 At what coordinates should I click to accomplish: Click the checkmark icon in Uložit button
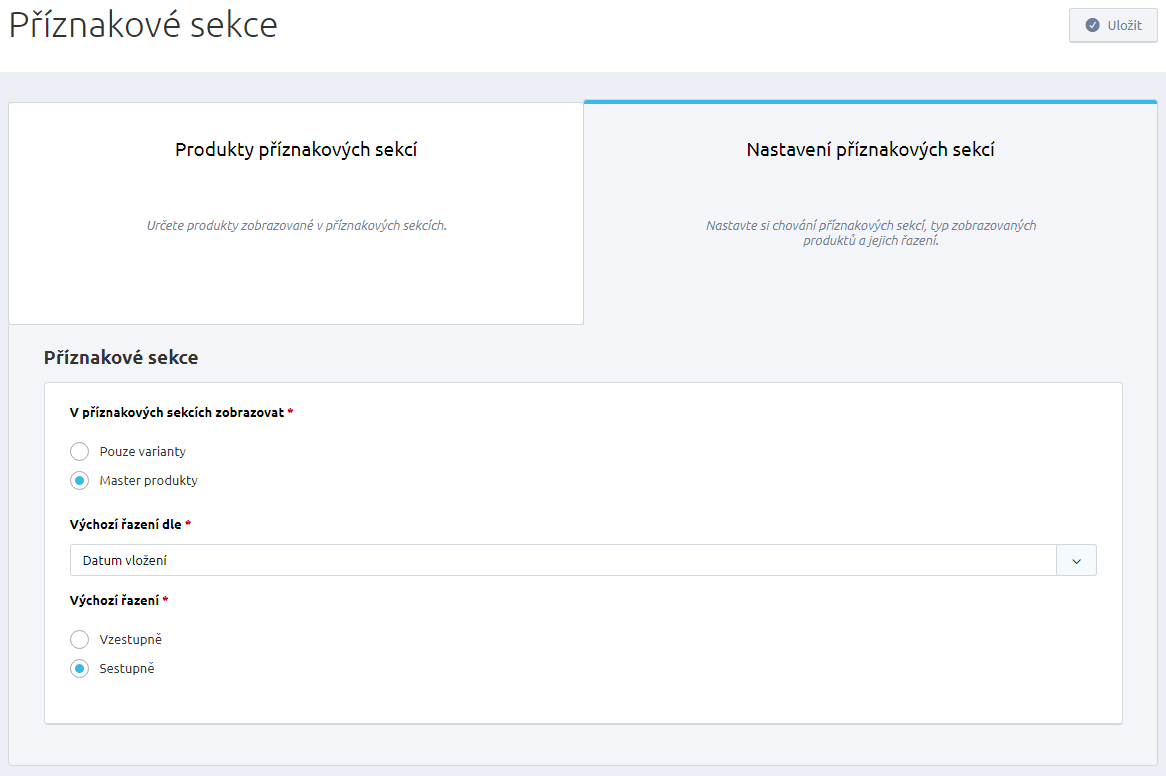pos(1092,25)
